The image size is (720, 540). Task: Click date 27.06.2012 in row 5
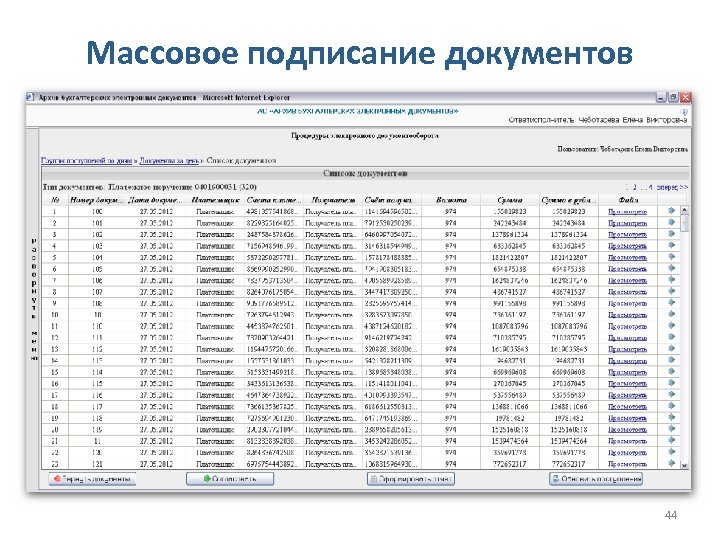pyautogui.click(x=156, y=258)
